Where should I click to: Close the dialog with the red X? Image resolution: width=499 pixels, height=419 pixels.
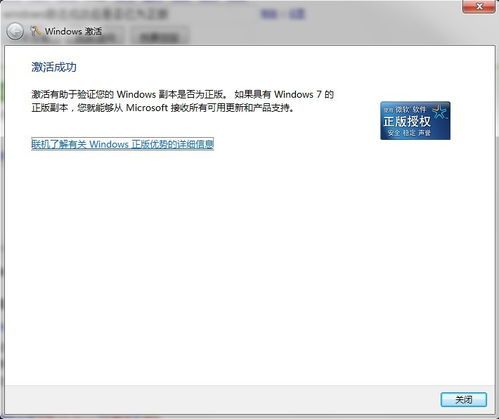pos(479,6)
